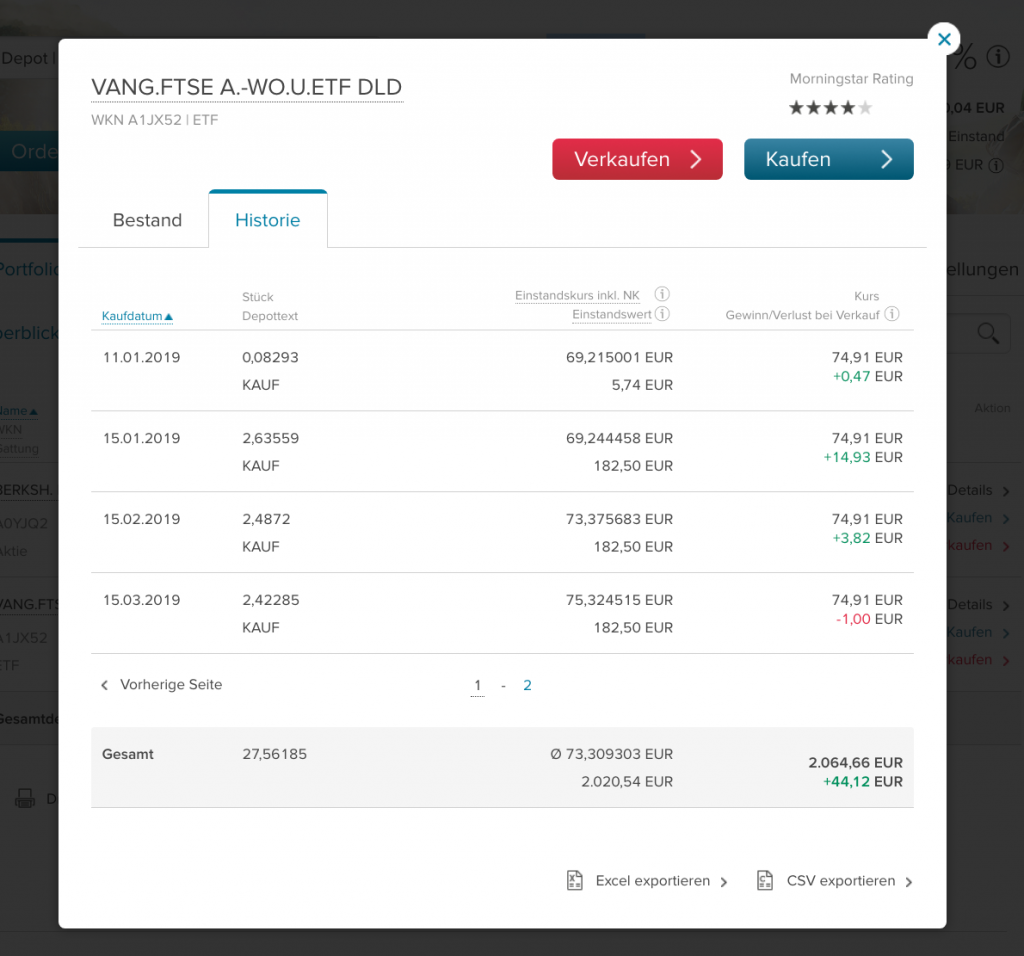Select cost price 75,324515 EUR

619,601
